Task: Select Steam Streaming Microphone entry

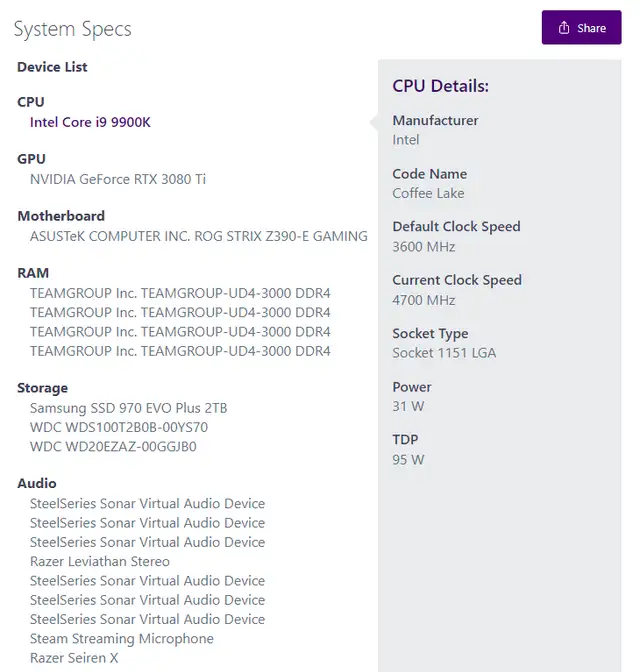Action: tap(122, 639)
